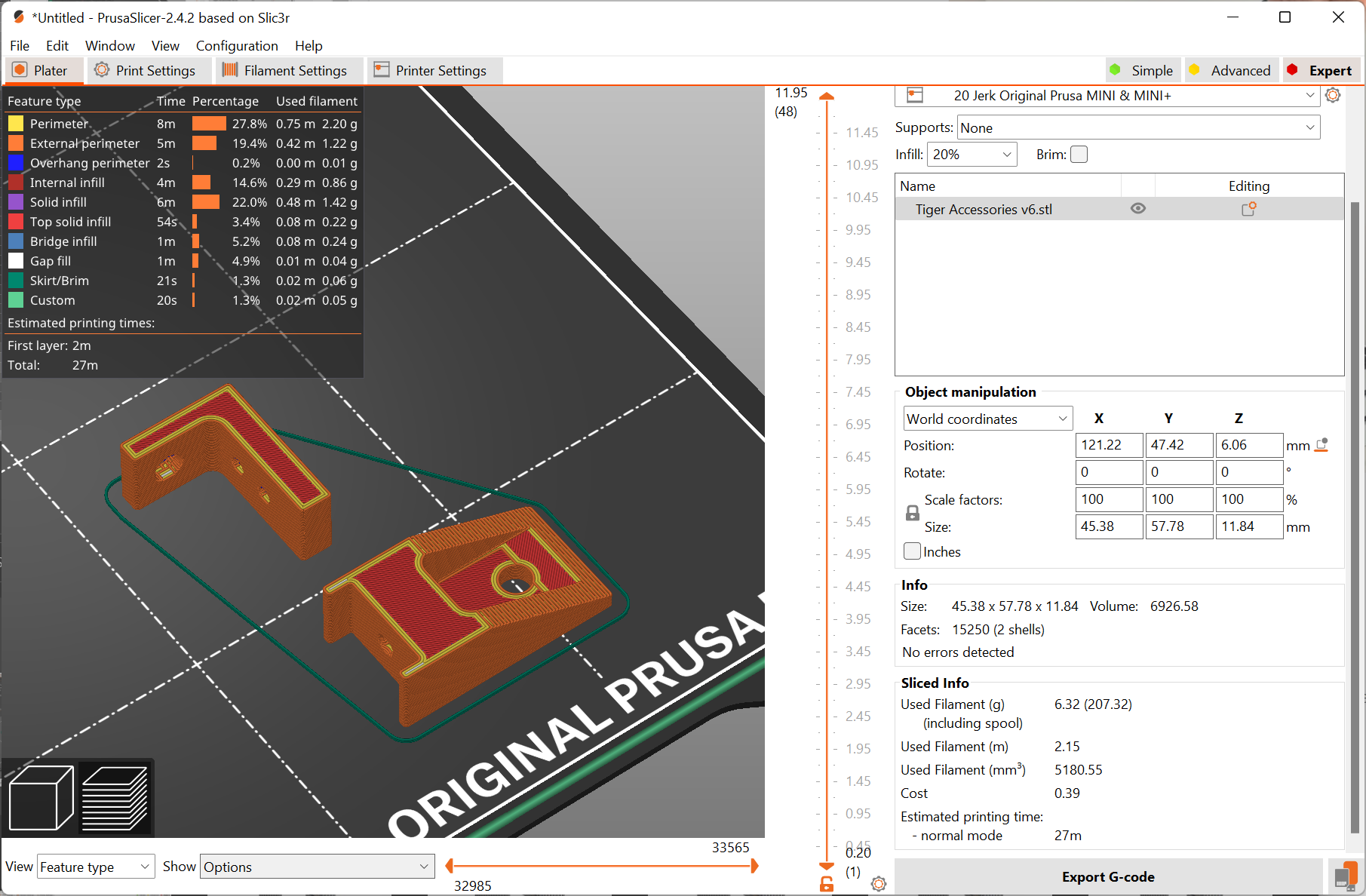
Task: Open the Supports dropdown
Action: 1138,127
